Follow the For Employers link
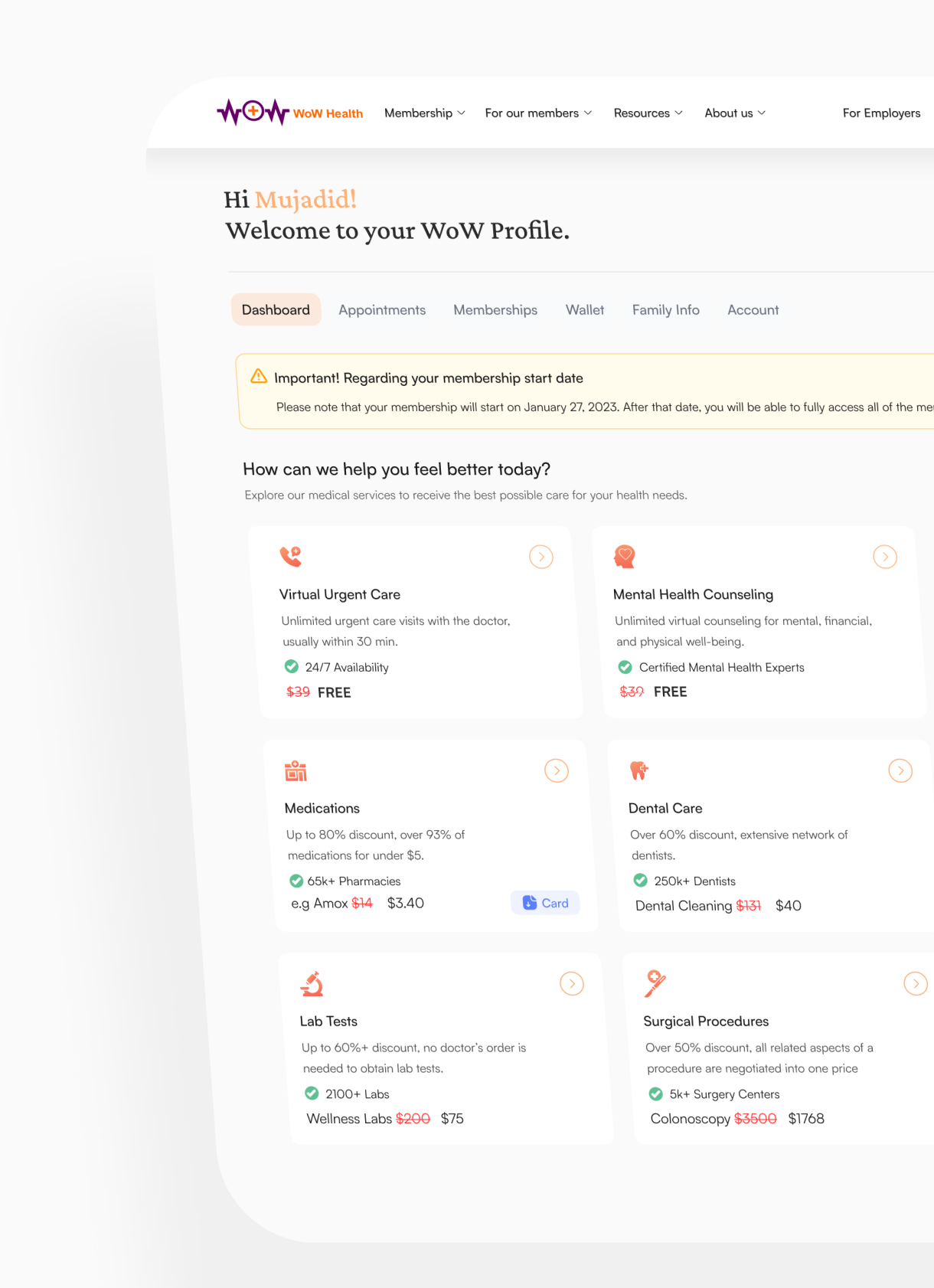 point(881,113)
